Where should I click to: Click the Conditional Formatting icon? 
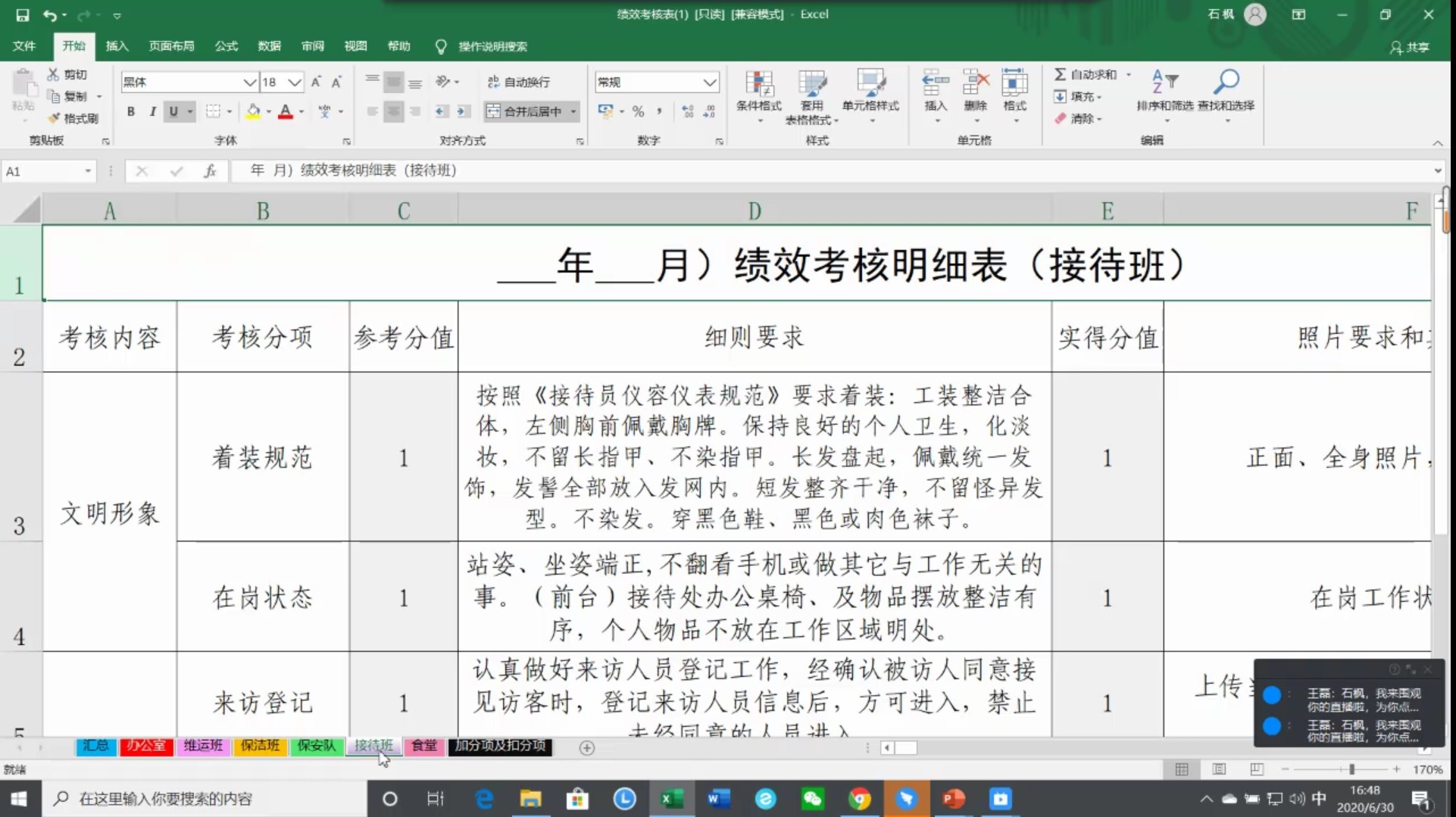pos(758,85)
